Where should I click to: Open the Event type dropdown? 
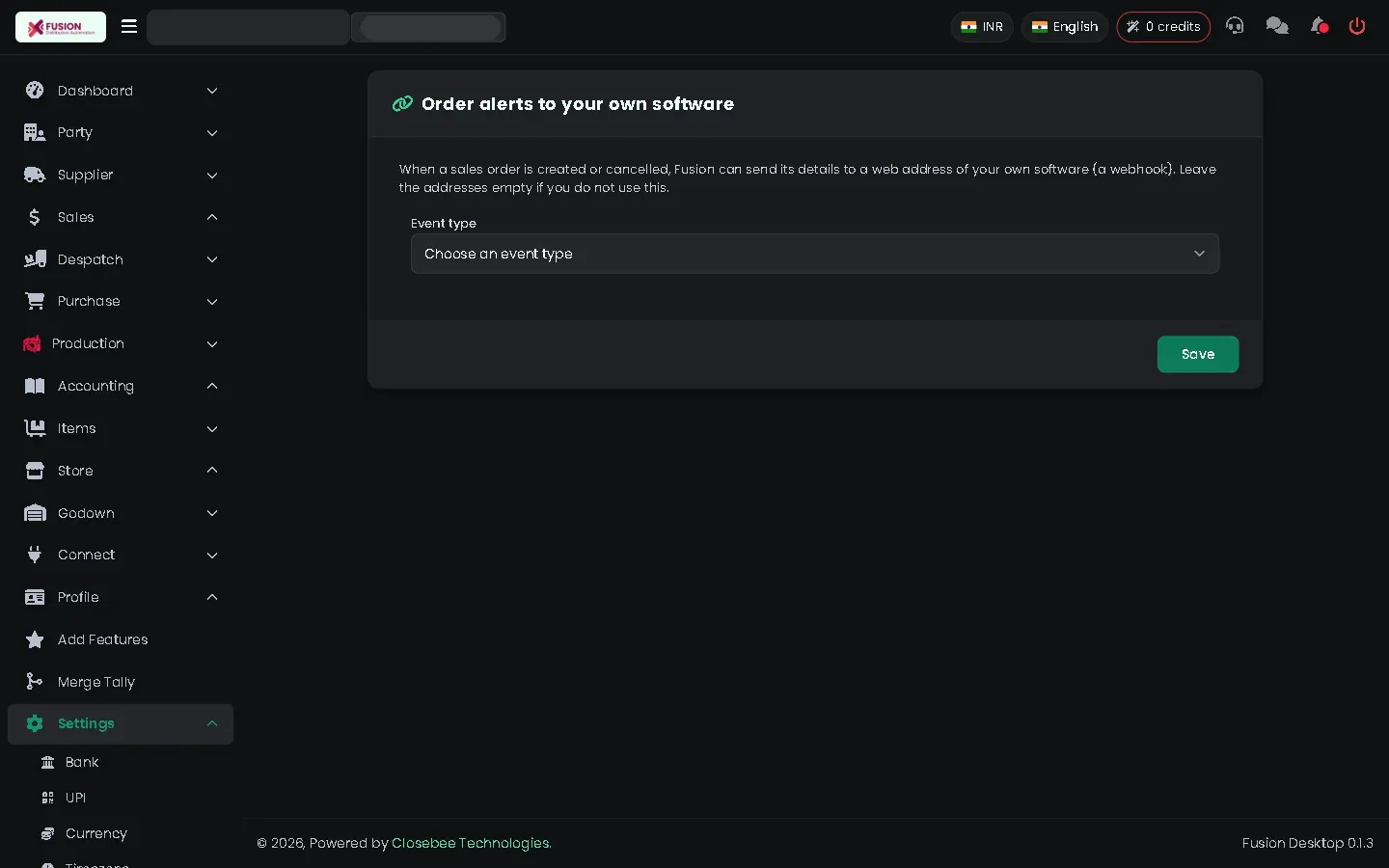point(815,254)
